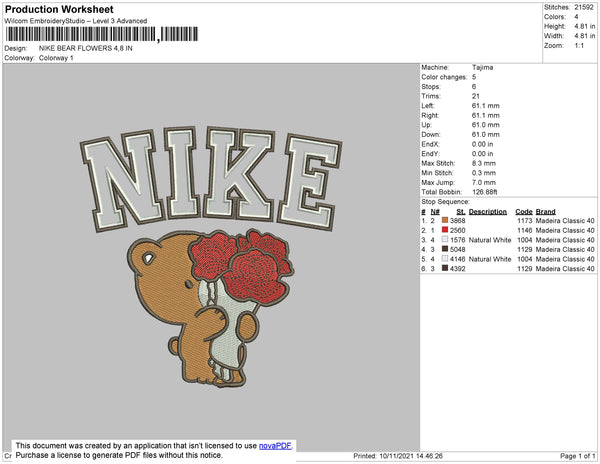Select the Trims value '21'

476,96
